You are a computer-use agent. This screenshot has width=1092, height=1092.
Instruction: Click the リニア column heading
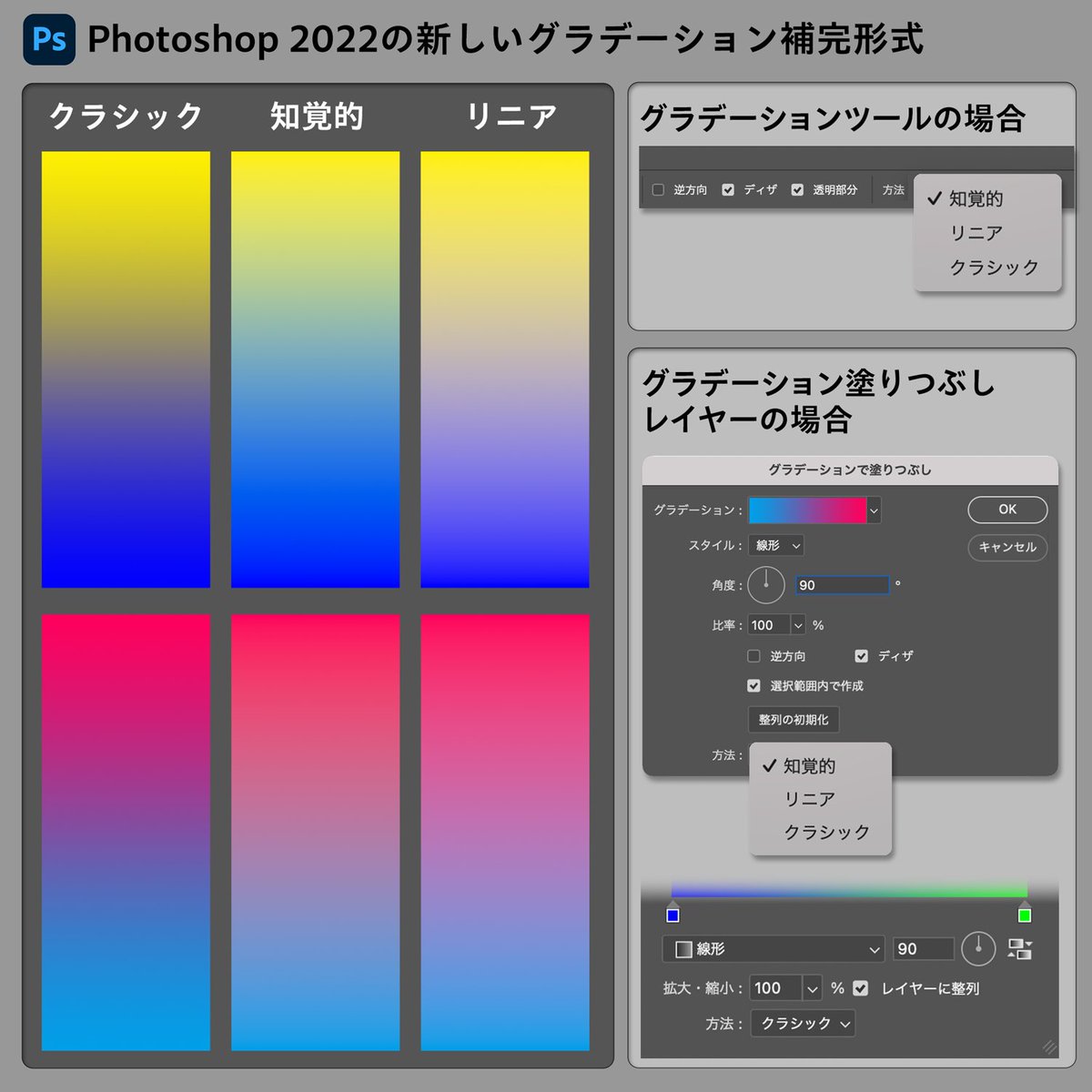(x=511, y=116)
